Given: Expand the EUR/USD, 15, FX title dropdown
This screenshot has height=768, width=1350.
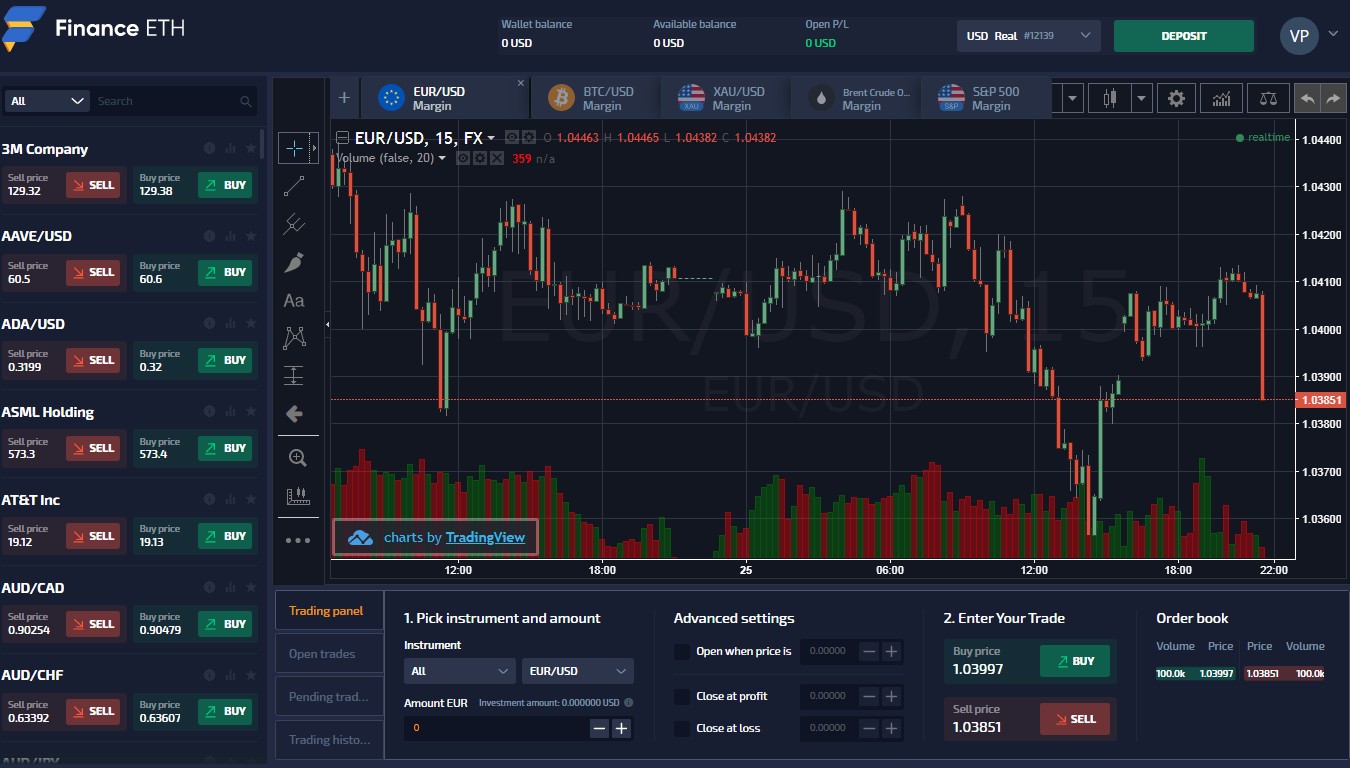Looking at the screenshot, I should click(490, 138).
